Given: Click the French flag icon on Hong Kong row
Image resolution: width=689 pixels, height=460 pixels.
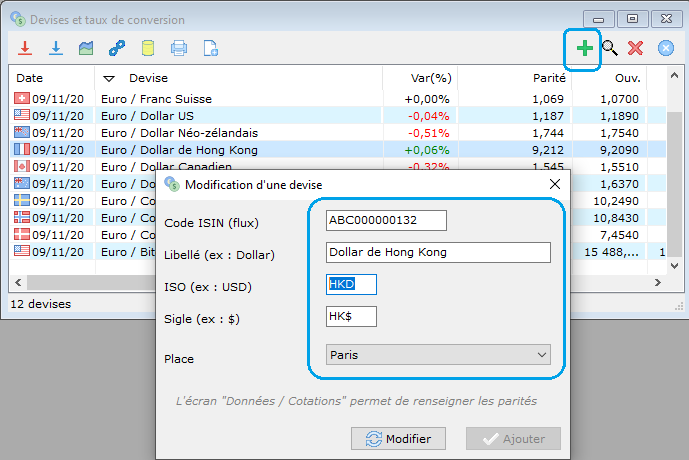Looking at the screenshot, I should (22, 149).
